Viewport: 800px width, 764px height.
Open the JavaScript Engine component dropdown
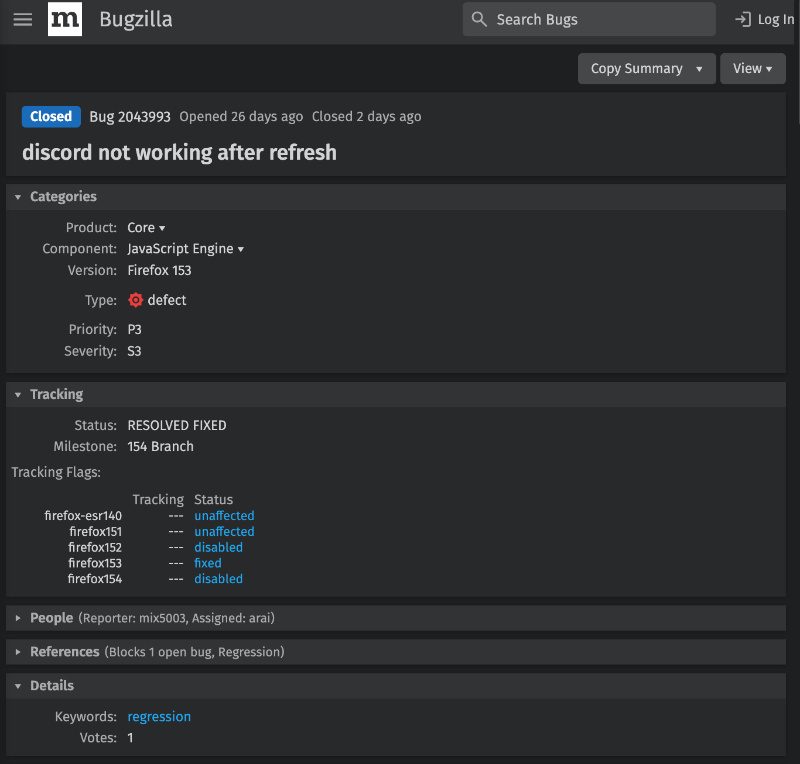coord(185,249)
